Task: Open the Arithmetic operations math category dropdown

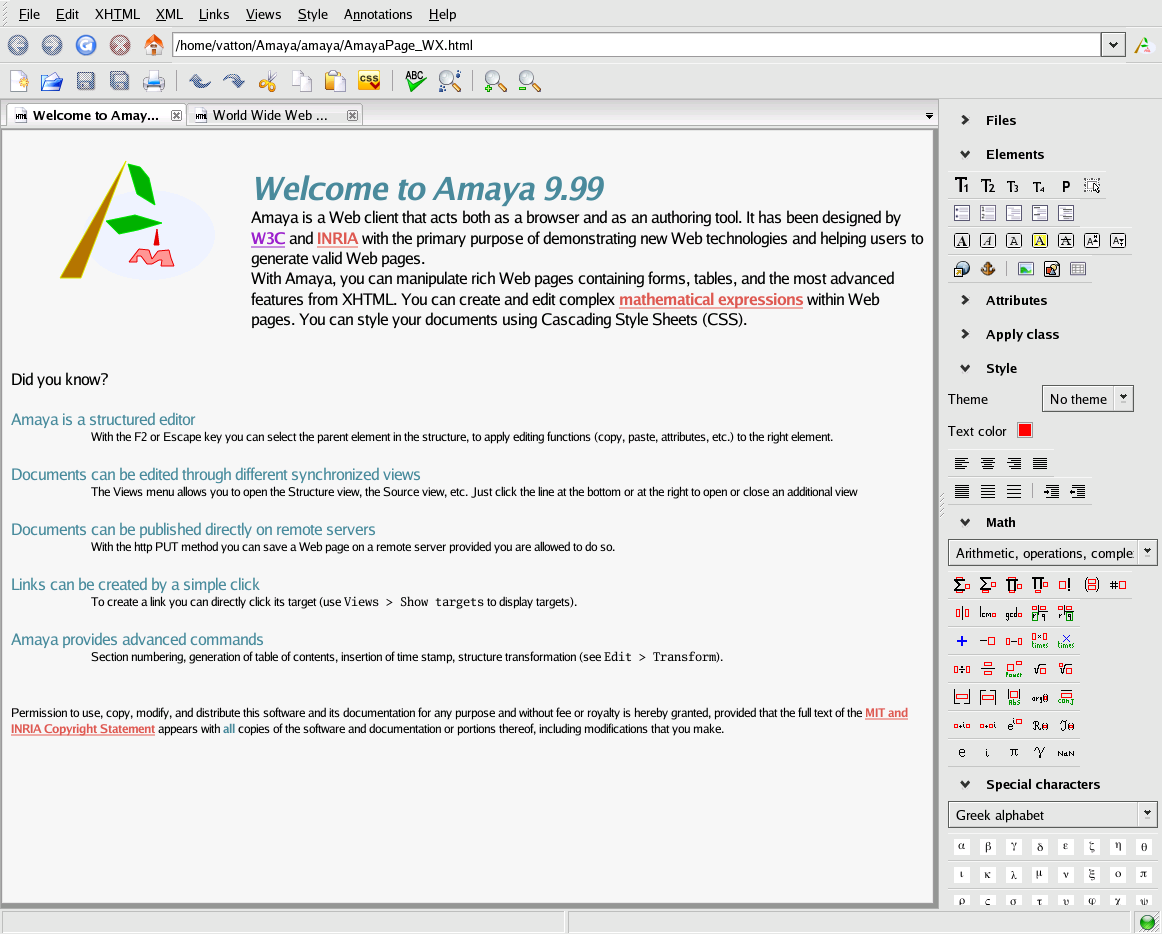Action: [x=1052, y=553]
